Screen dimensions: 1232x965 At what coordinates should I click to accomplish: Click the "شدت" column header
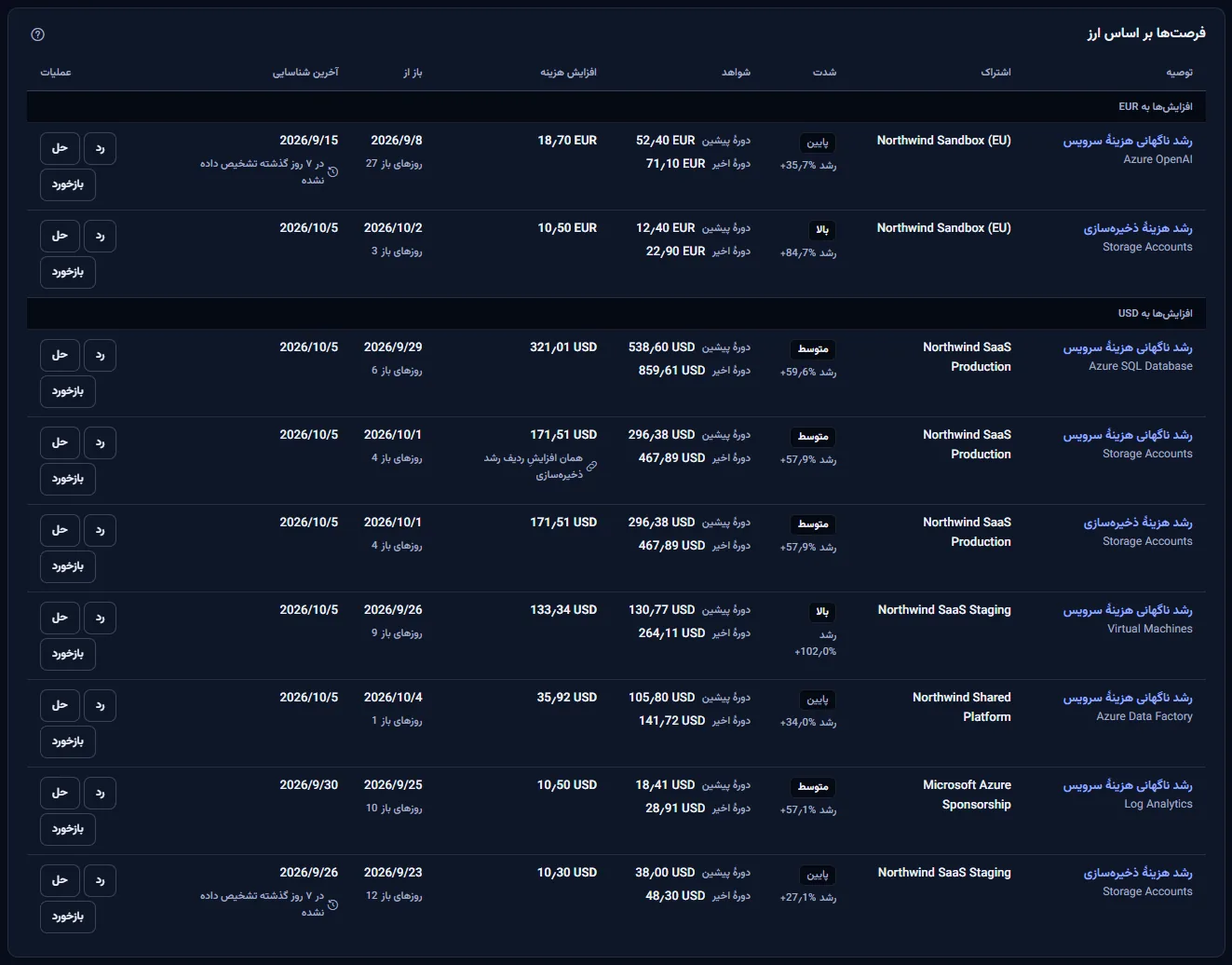pos(825,73)
